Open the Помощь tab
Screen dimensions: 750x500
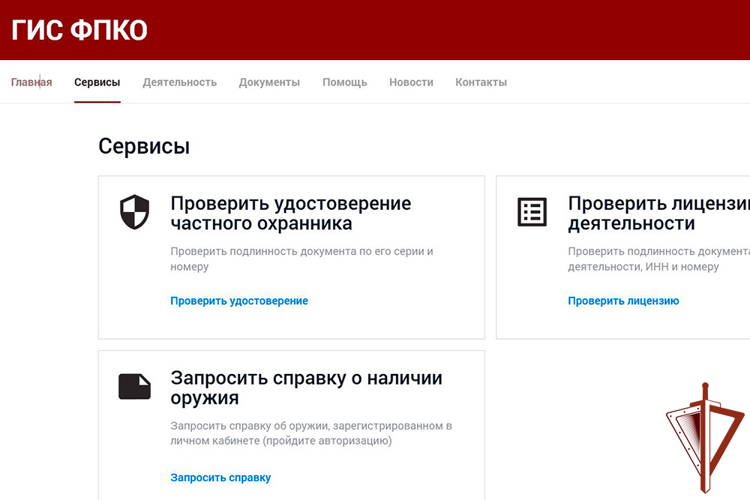[345, 82]
